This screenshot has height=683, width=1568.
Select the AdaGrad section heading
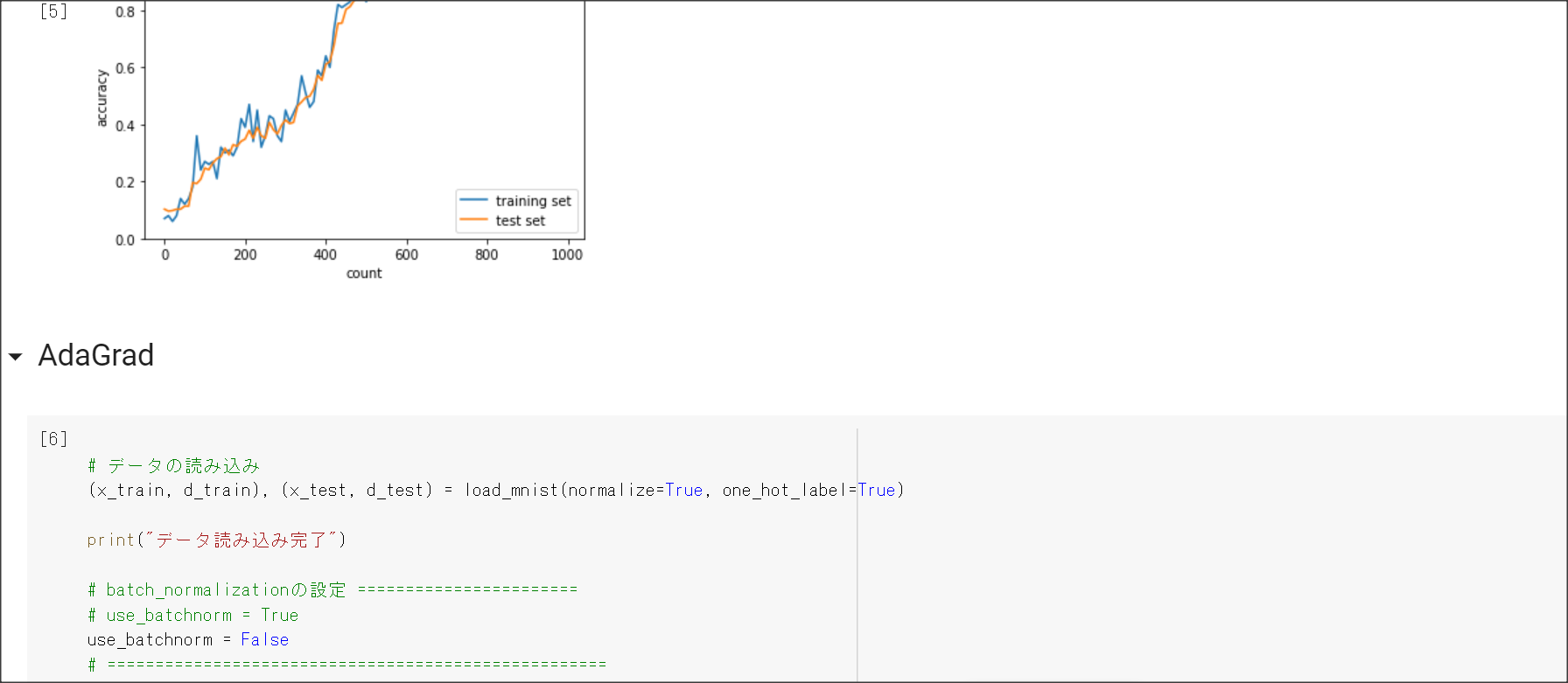(x=96, y=355)
